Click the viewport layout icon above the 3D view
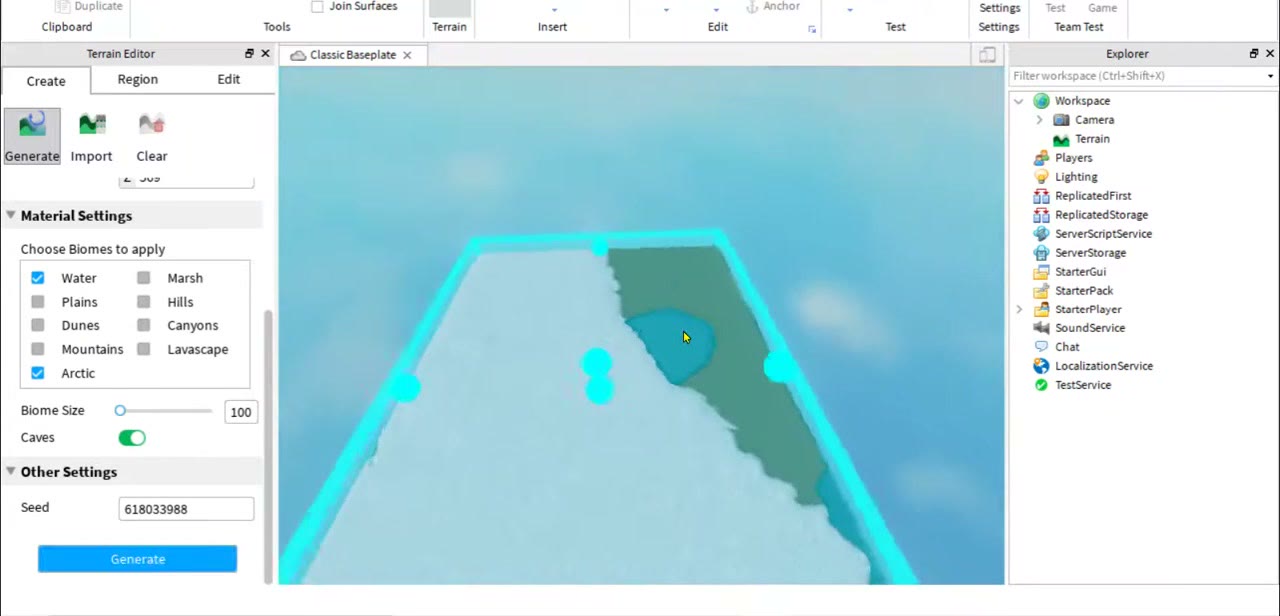Viewport: 1280px width, 616px height. coord(987,55)
